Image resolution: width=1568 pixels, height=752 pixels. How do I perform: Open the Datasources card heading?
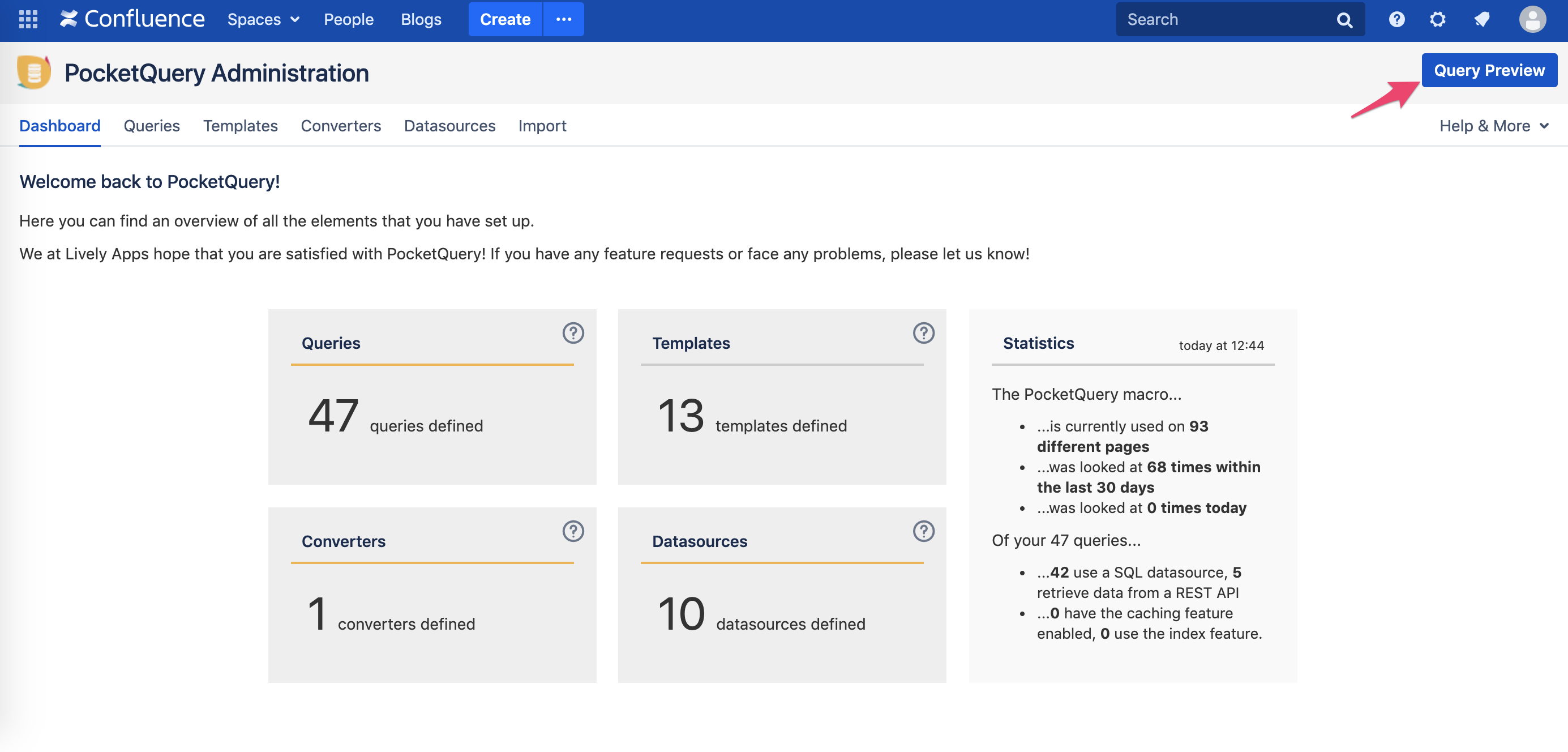[700, 541]
